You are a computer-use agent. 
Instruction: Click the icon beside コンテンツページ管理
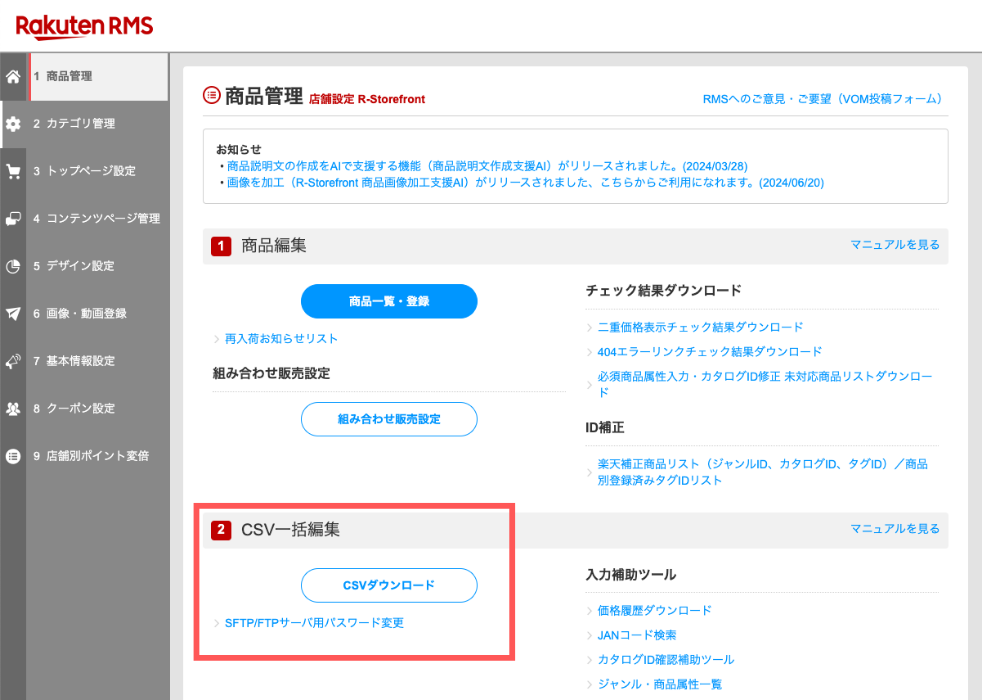coord(13,219)
